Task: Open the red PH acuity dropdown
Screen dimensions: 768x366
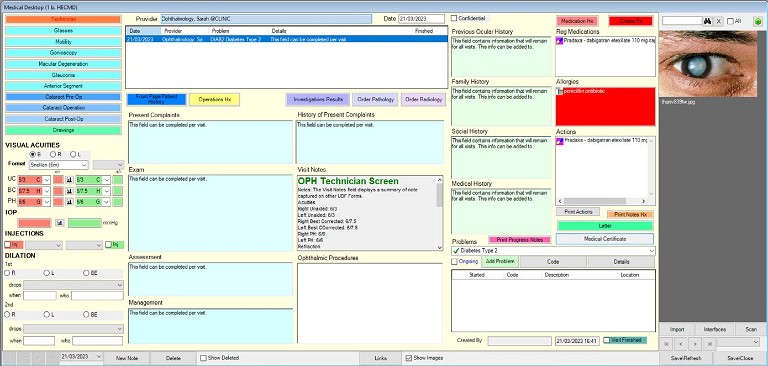Action: pyautogui.click(x=47, y=202)
